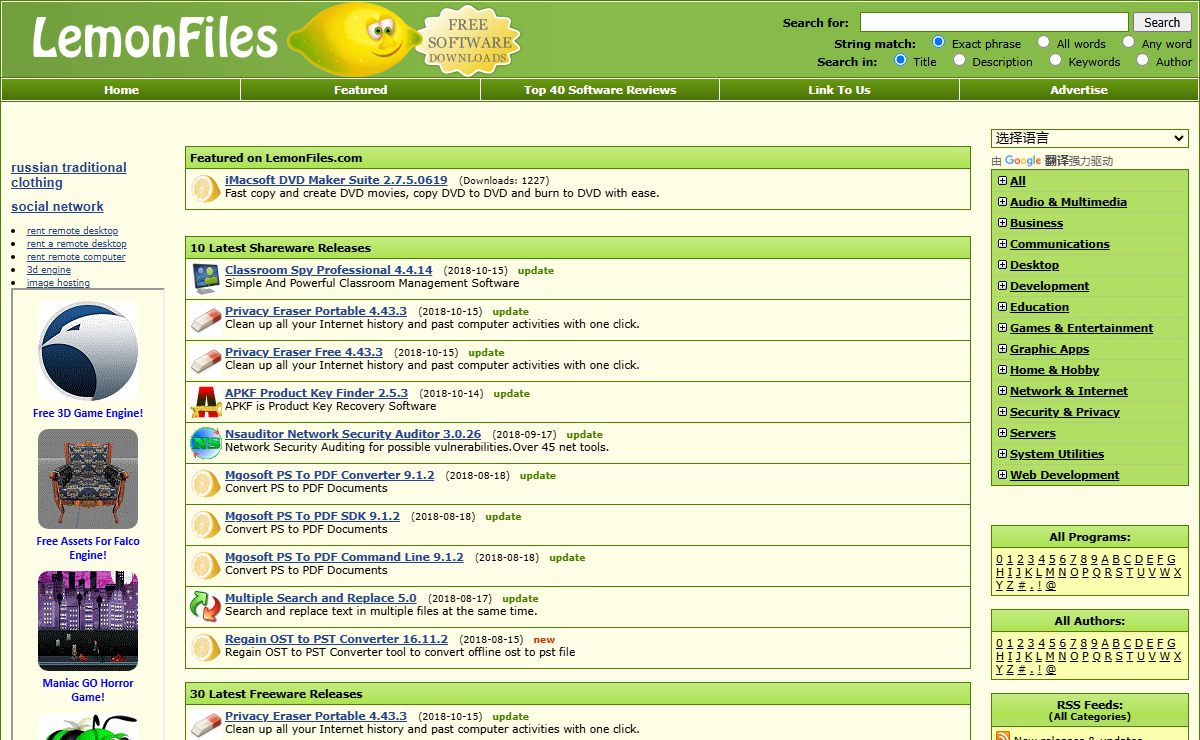Open the Nsauditor Network Security Auditor 3.0.26 link
The height and width of the screenshot is (740, 1200).
click(353, 434)
